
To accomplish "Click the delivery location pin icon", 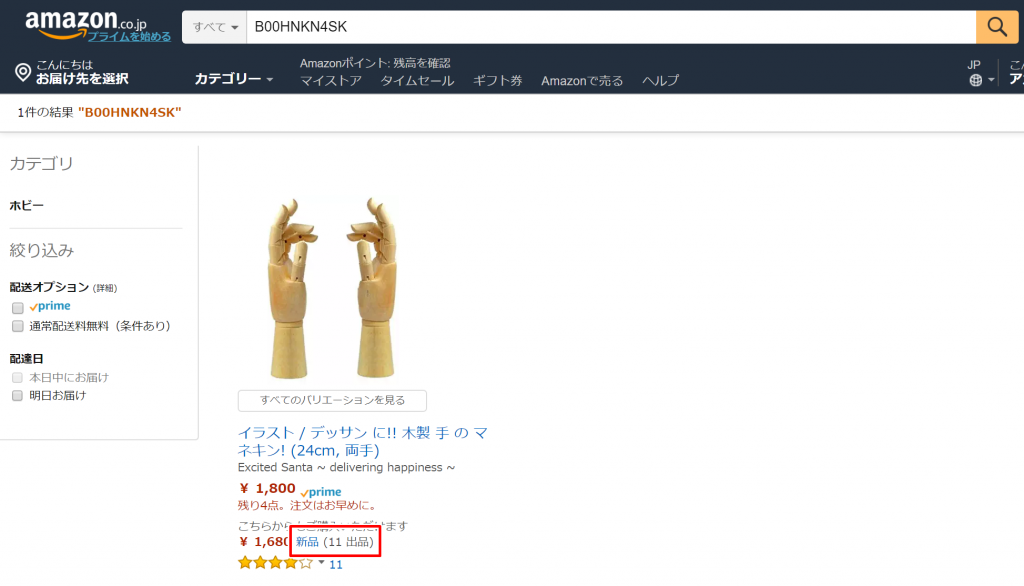I will pos(23,73).
